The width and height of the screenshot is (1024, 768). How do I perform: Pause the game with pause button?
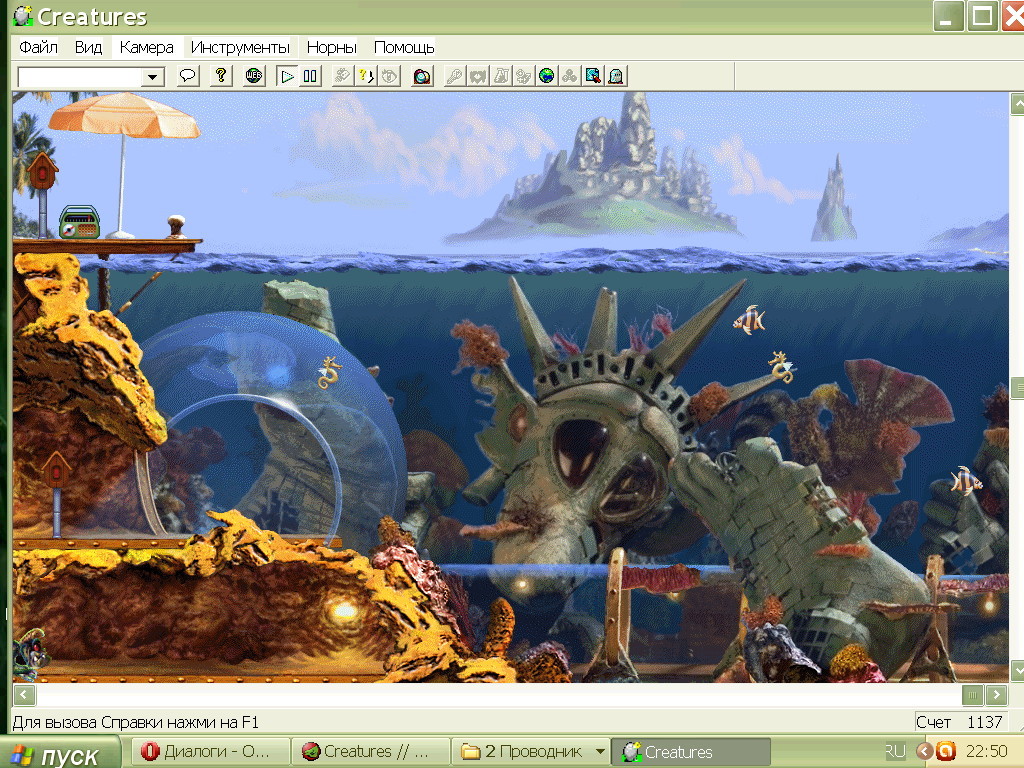310,76
